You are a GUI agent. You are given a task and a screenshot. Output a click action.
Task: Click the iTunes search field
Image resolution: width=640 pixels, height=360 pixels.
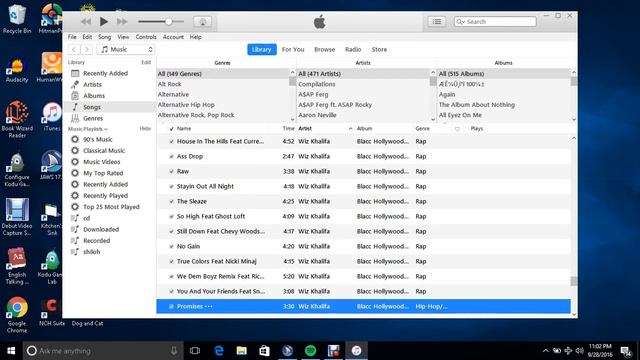click(495, 22)
